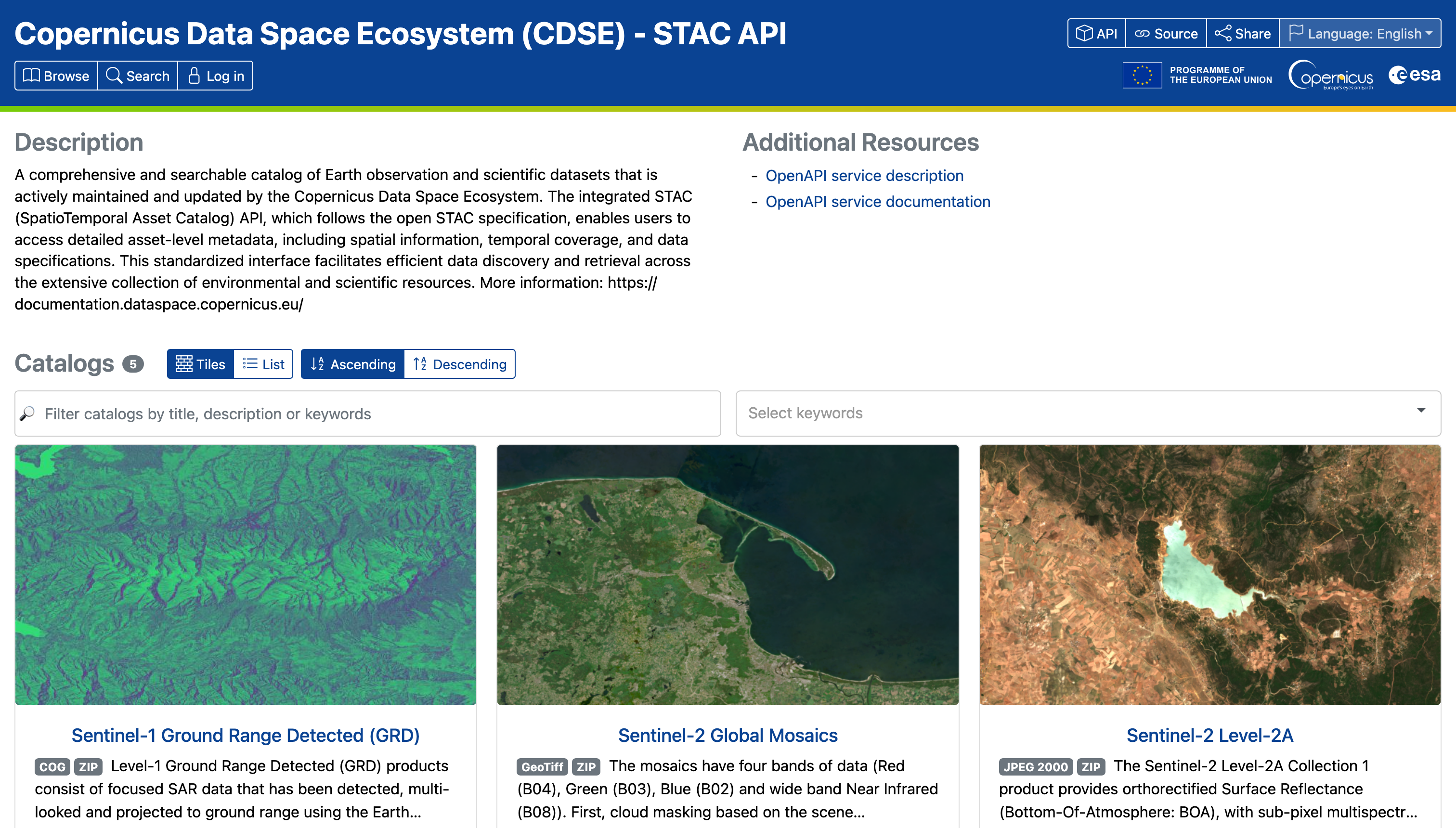Open Sentinel-1 Ground Range Detected (GRD) title
1456x828 pixels.
[246, 735]
